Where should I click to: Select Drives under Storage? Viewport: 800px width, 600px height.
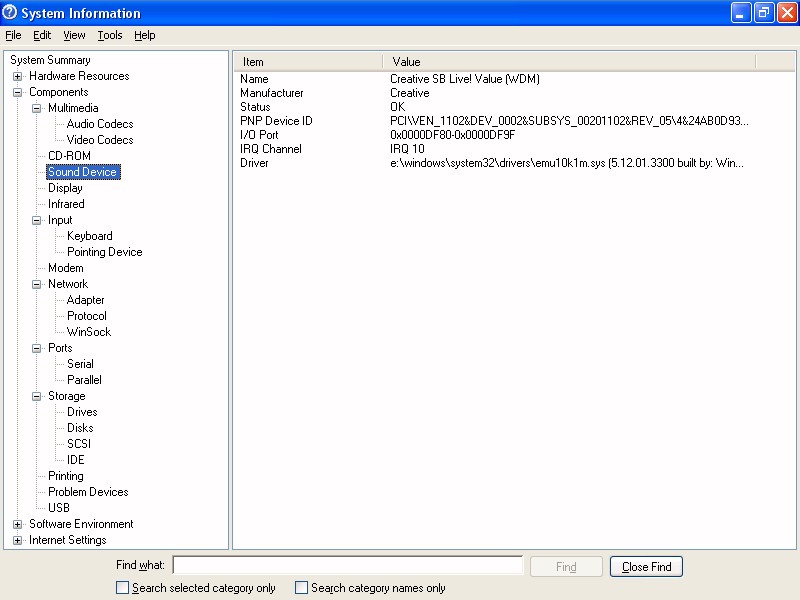pyautogui.click(x=82, y=412)
